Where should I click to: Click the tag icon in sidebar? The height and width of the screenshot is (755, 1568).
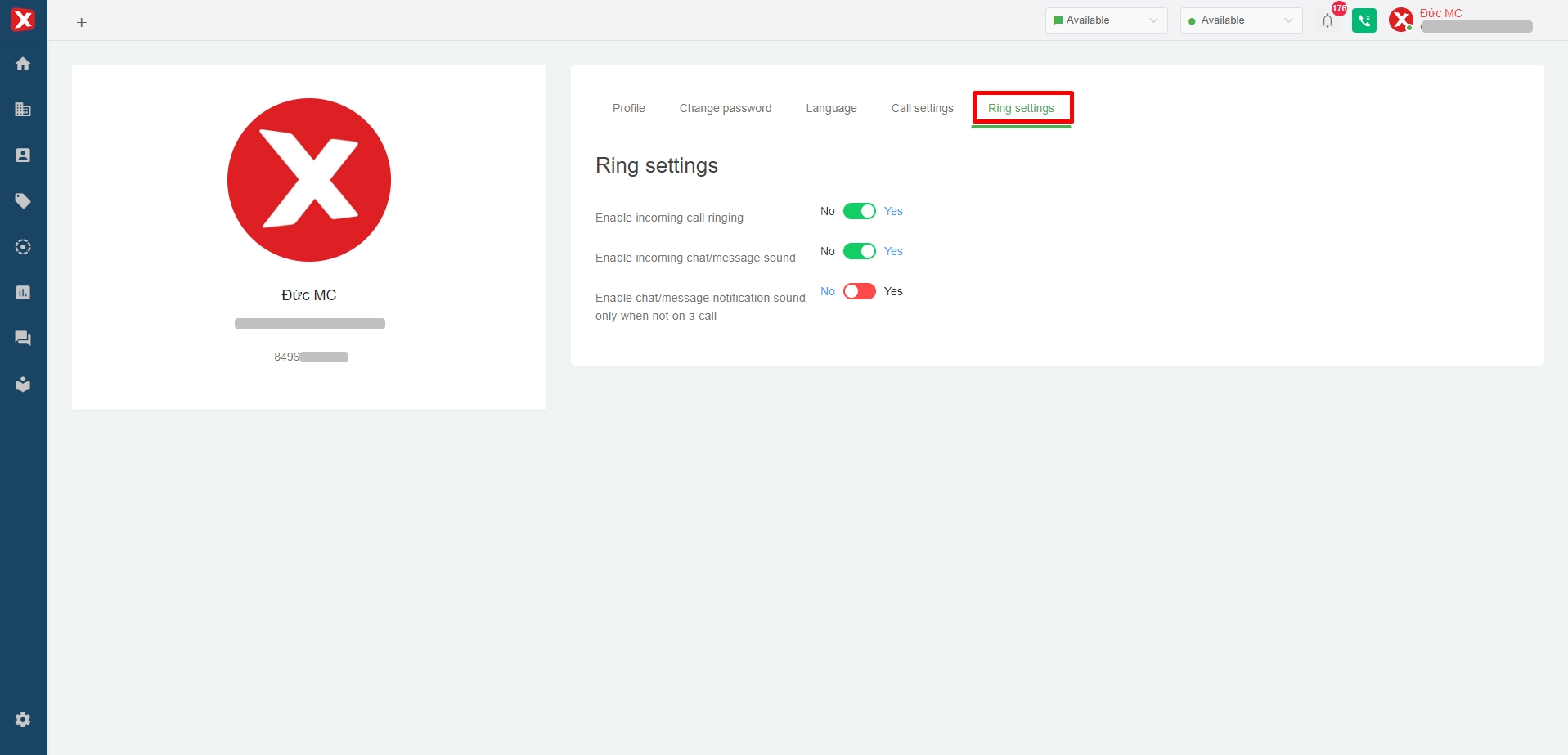click(x=23, y=201)
